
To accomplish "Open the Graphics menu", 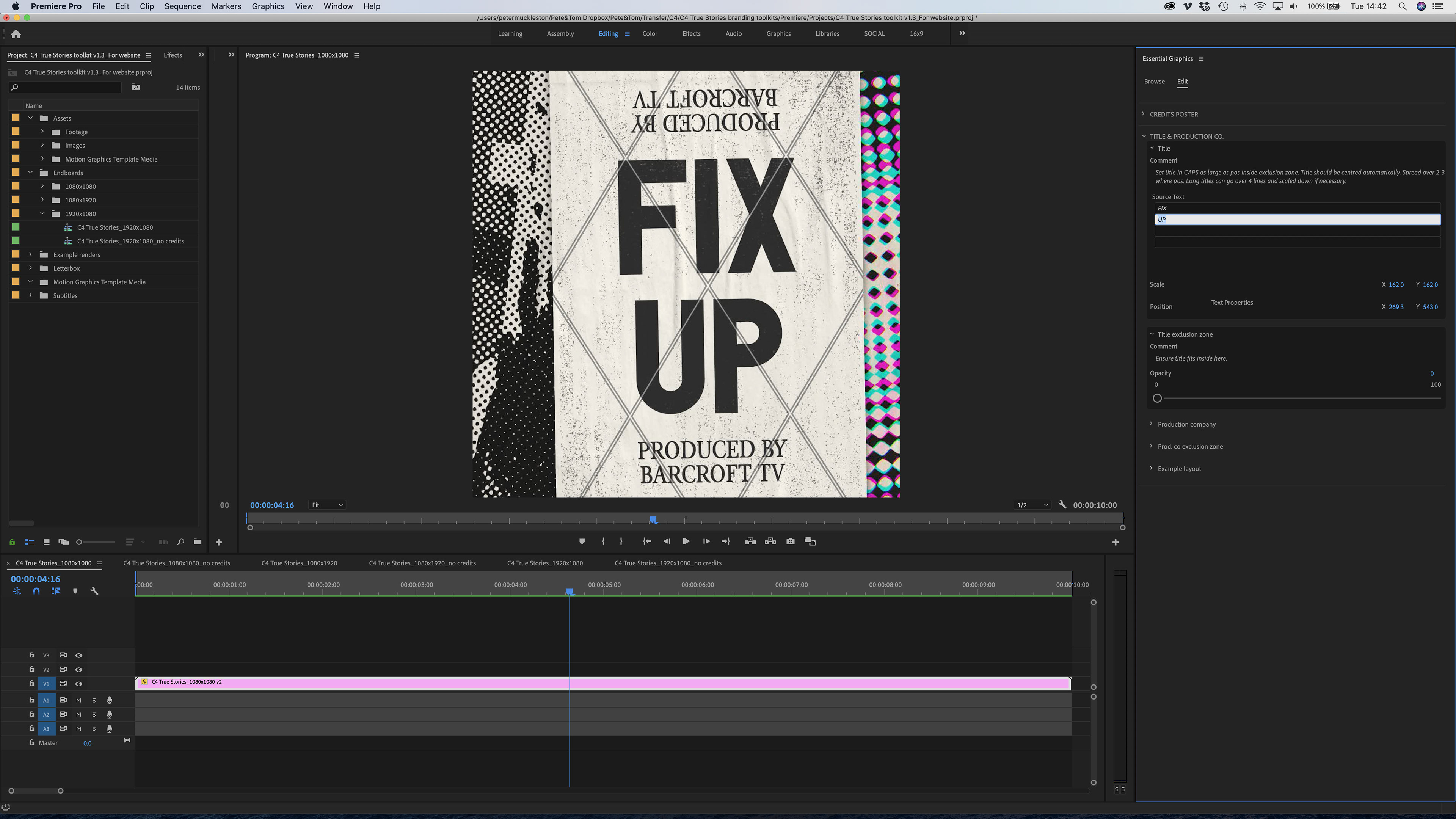I will pyautogui.click(x=268, y=6).
